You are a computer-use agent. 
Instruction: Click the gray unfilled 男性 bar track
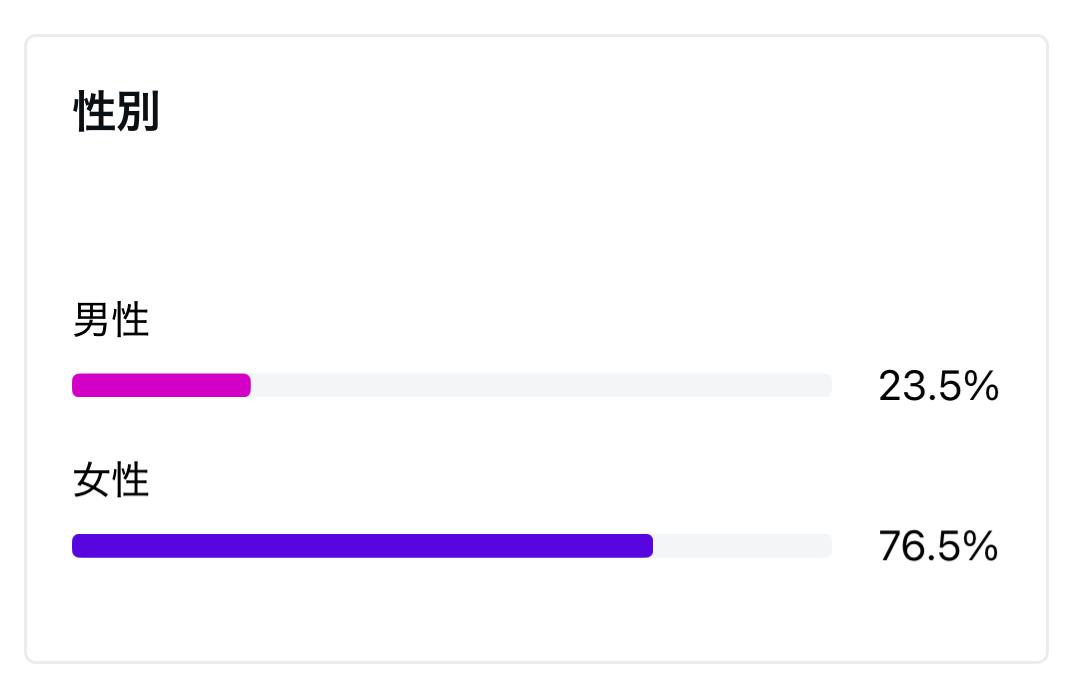540,385
